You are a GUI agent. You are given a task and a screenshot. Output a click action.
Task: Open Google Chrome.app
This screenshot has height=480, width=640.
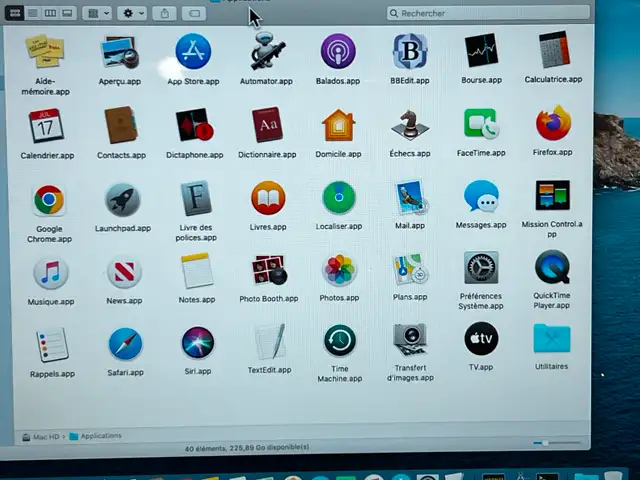pyautogui.click(x=49, y=200)
